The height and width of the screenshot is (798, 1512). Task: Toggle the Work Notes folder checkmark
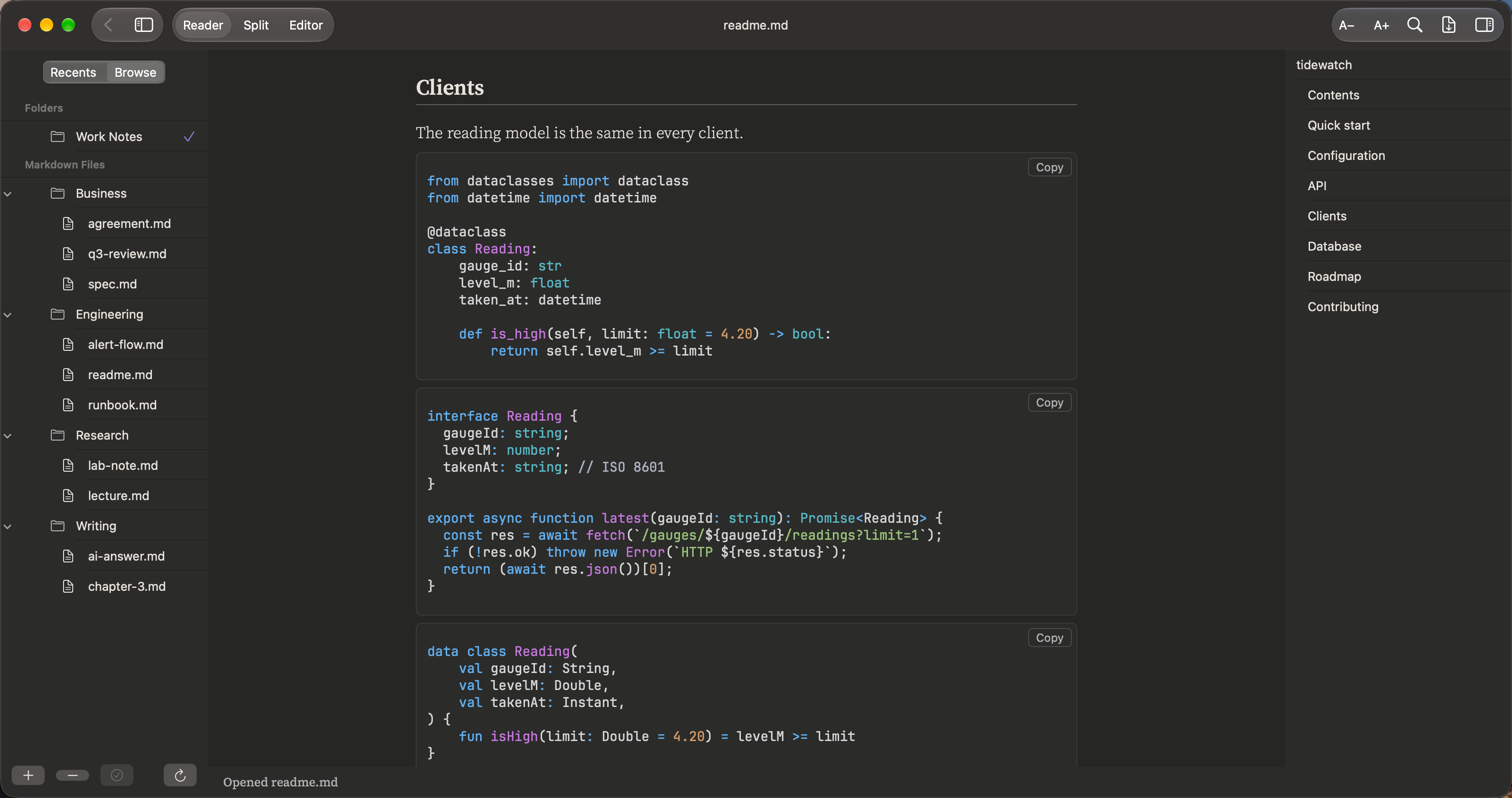[189, 137]
